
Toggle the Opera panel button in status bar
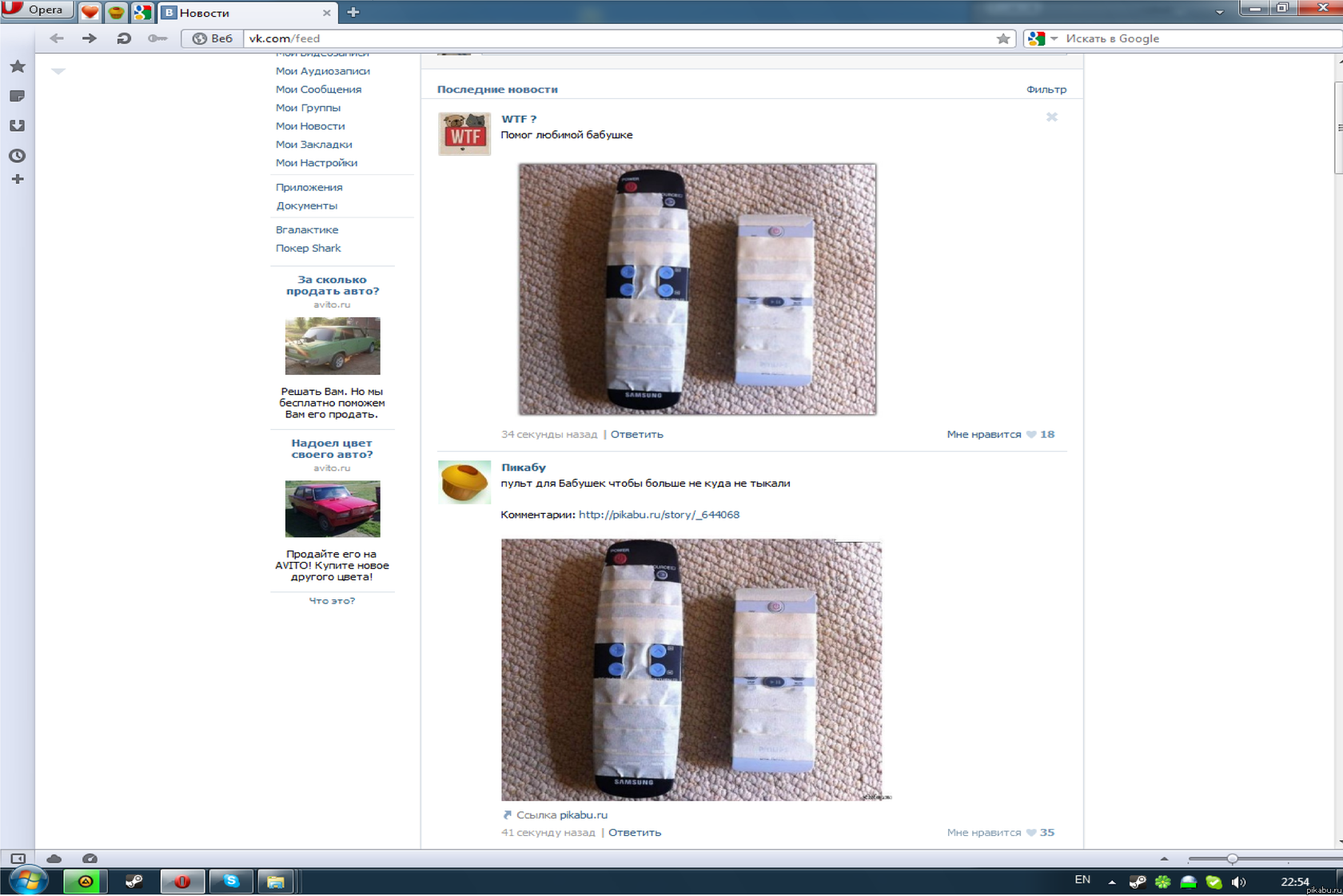tap(18, 858)
